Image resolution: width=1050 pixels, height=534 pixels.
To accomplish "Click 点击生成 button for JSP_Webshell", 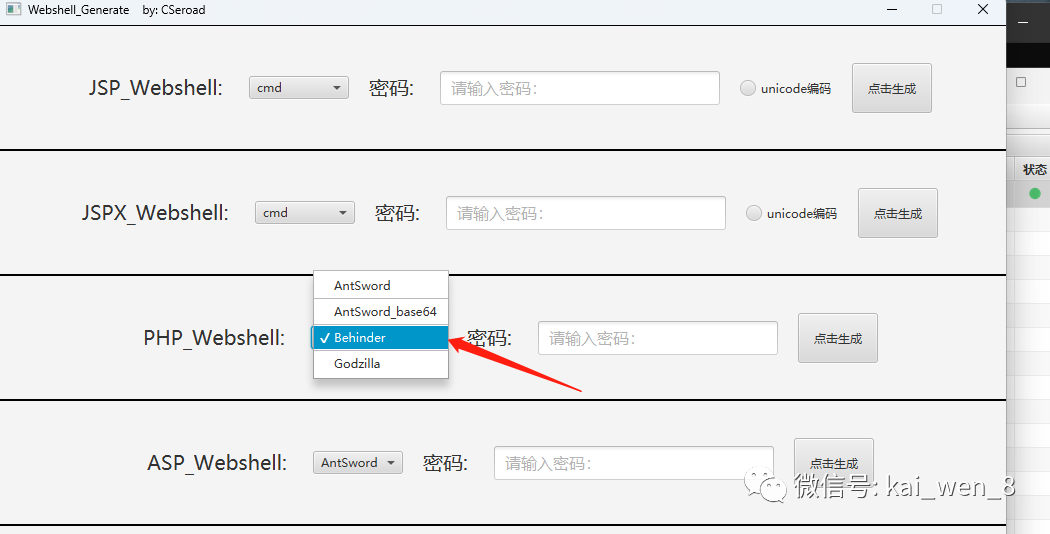I will [891, 88].
